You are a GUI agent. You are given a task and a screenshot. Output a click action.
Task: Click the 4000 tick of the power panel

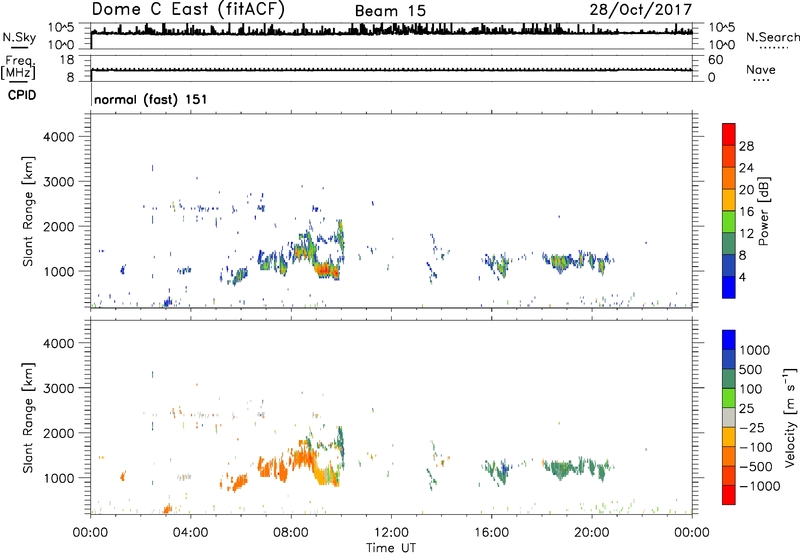click(x=58, y=137)
